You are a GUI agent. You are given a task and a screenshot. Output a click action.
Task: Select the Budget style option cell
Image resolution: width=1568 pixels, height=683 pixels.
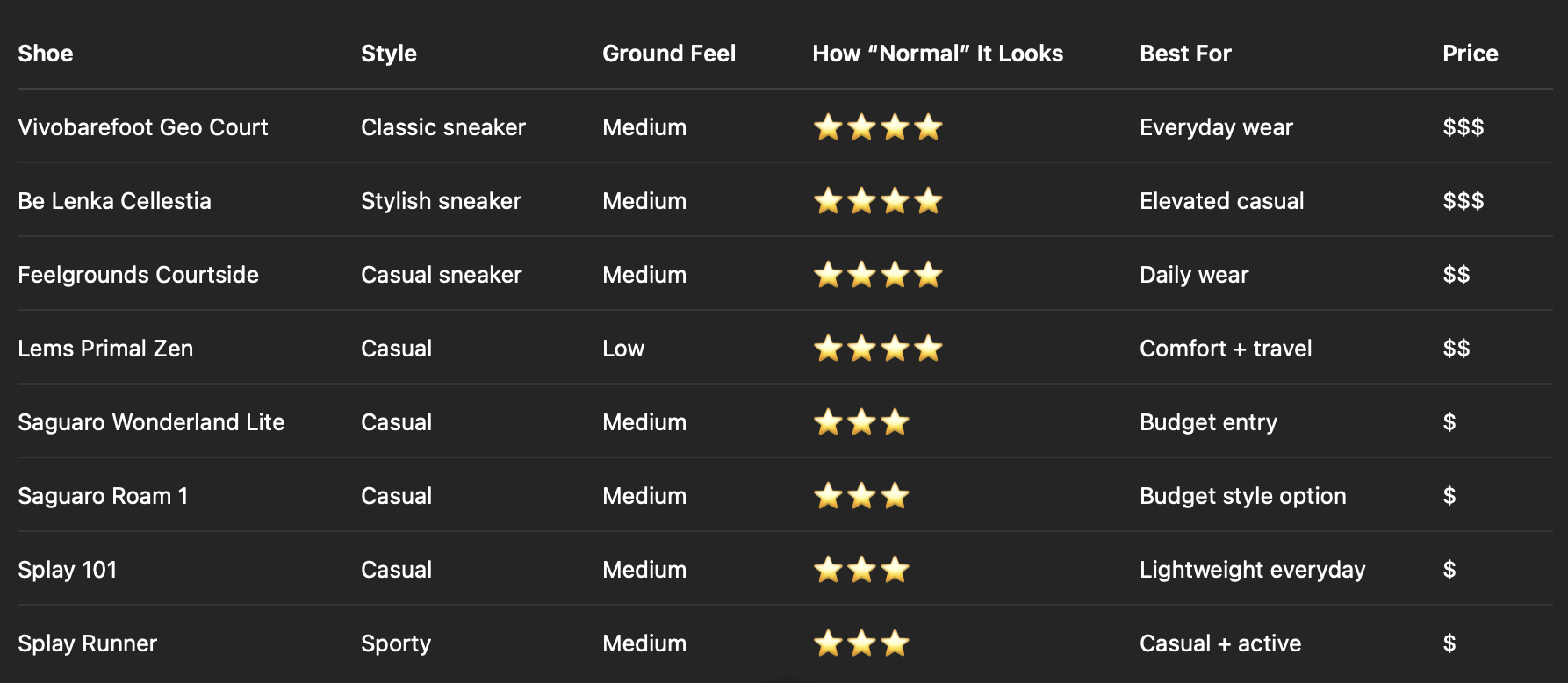click(x=1243, y=496)
